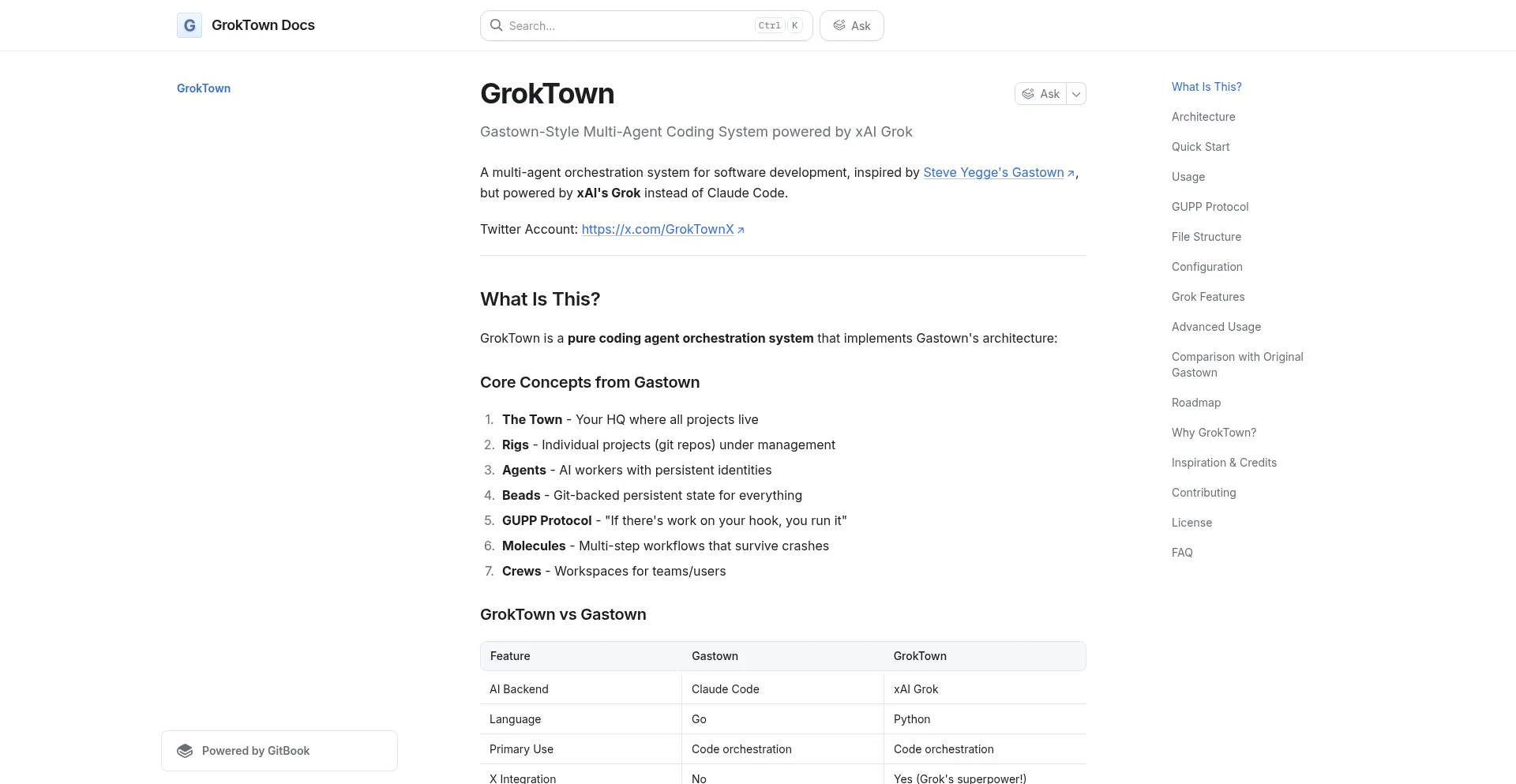Open the Steve Yegge's Gastown hyperlink
Screen dimensions: 1516x784
[993, 172]
